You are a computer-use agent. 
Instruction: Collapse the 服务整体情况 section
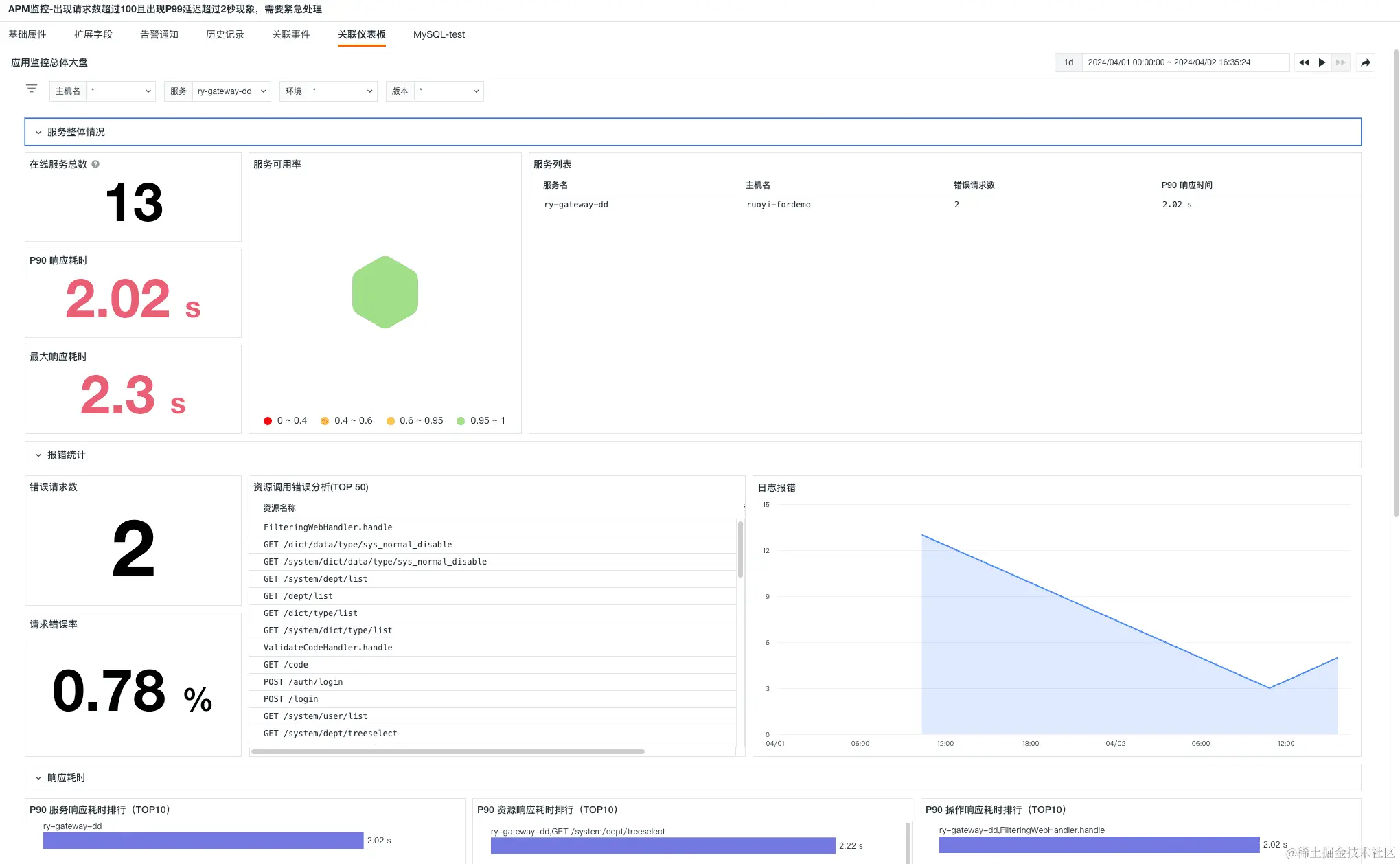pyautogui.click(x=38, y=133)
